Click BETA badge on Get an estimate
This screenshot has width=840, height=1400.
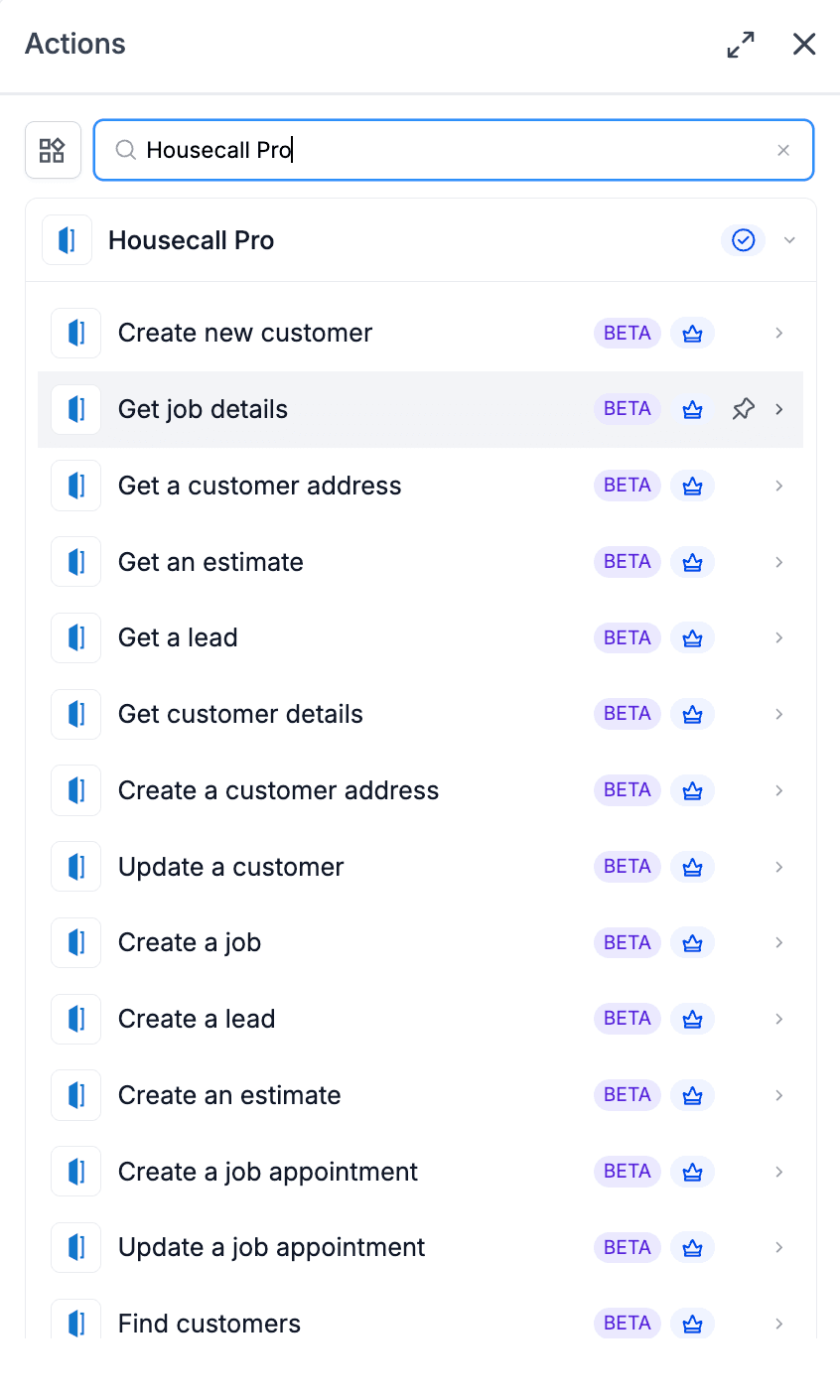pos(628,562)
